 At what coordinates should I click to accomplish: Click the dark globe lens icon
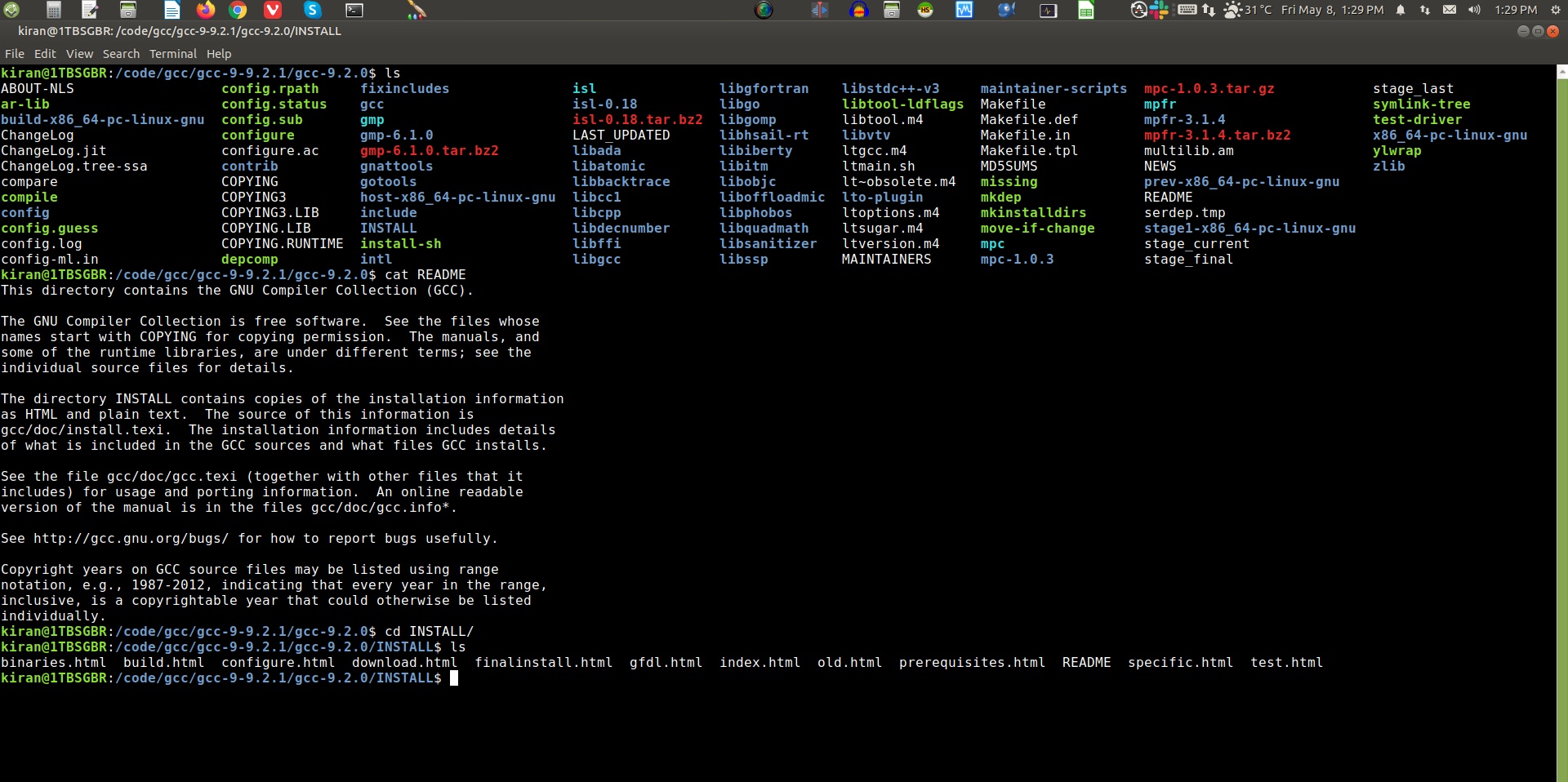[764, 10]
